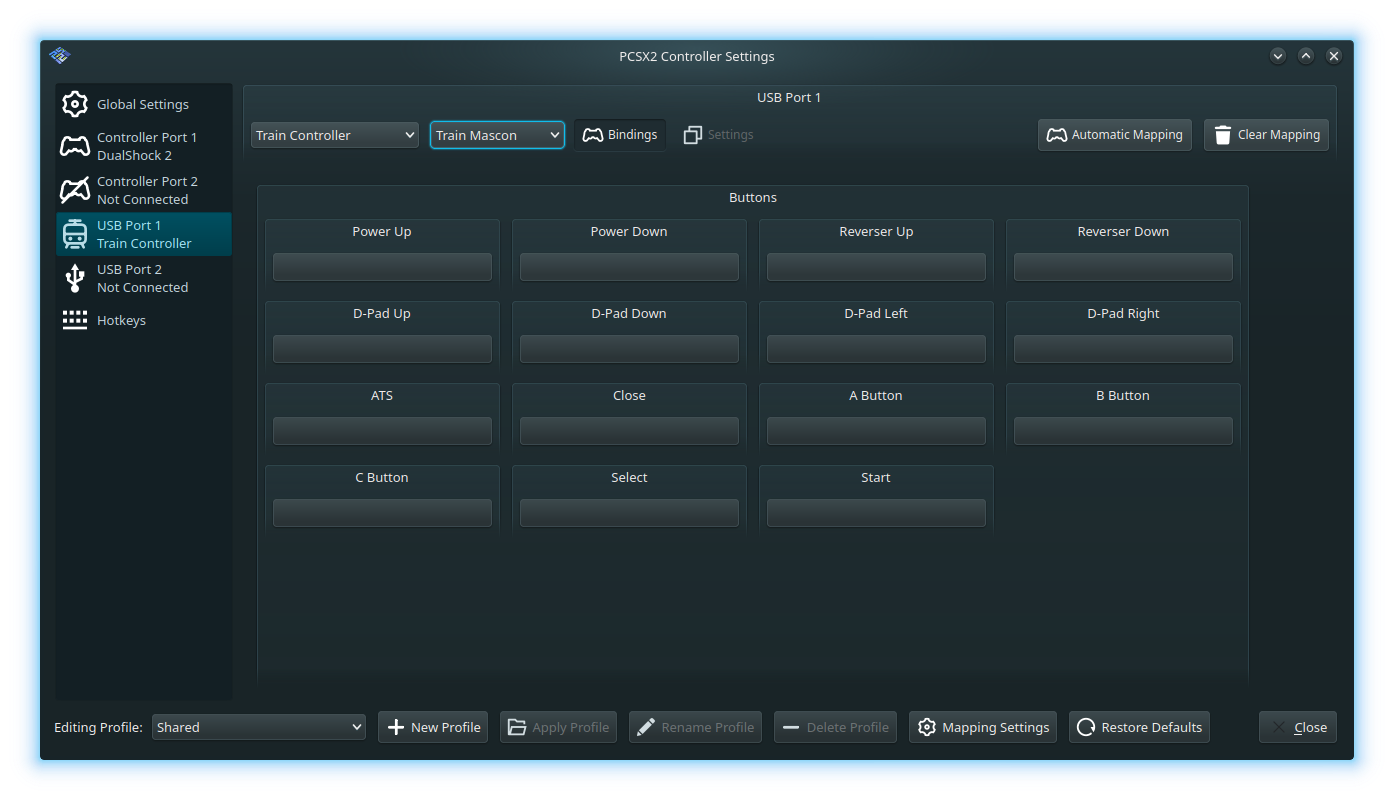The image size is (1394, 800).
Task: Set binding for D-Pad Up
Action: 382,349
